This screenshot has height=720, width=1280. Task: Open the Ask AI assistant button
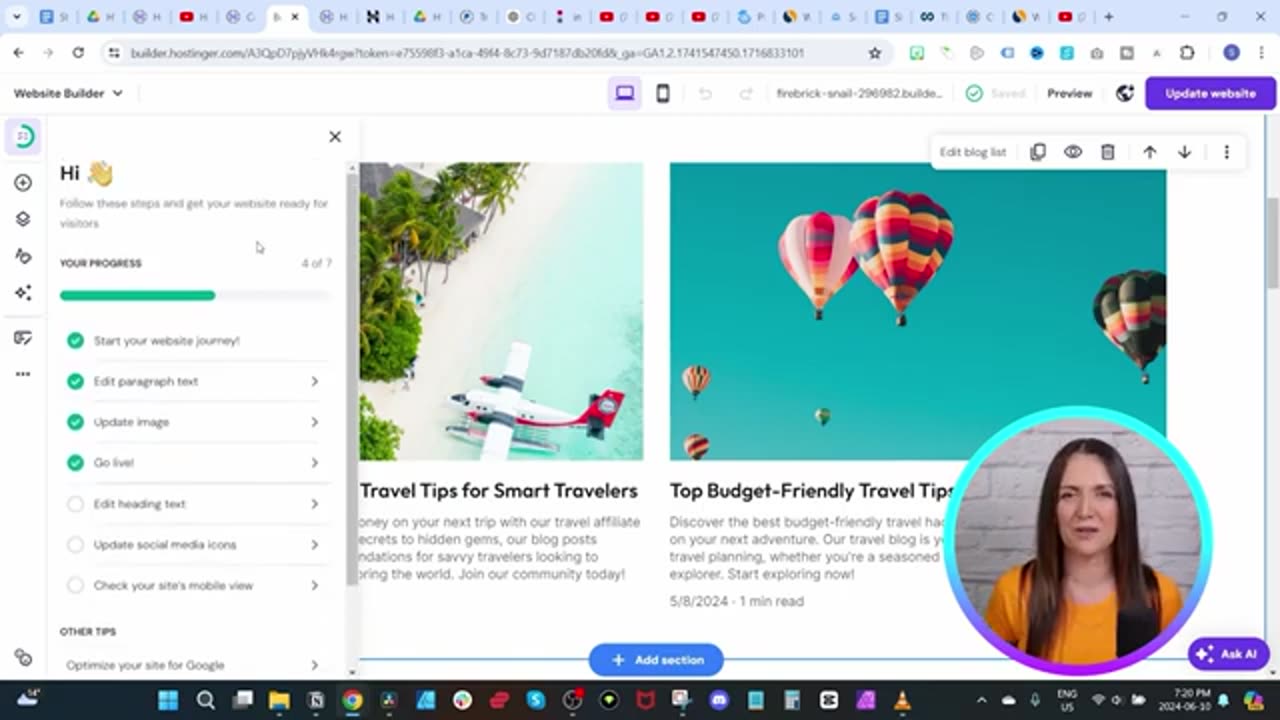[x=1228, y=654]
